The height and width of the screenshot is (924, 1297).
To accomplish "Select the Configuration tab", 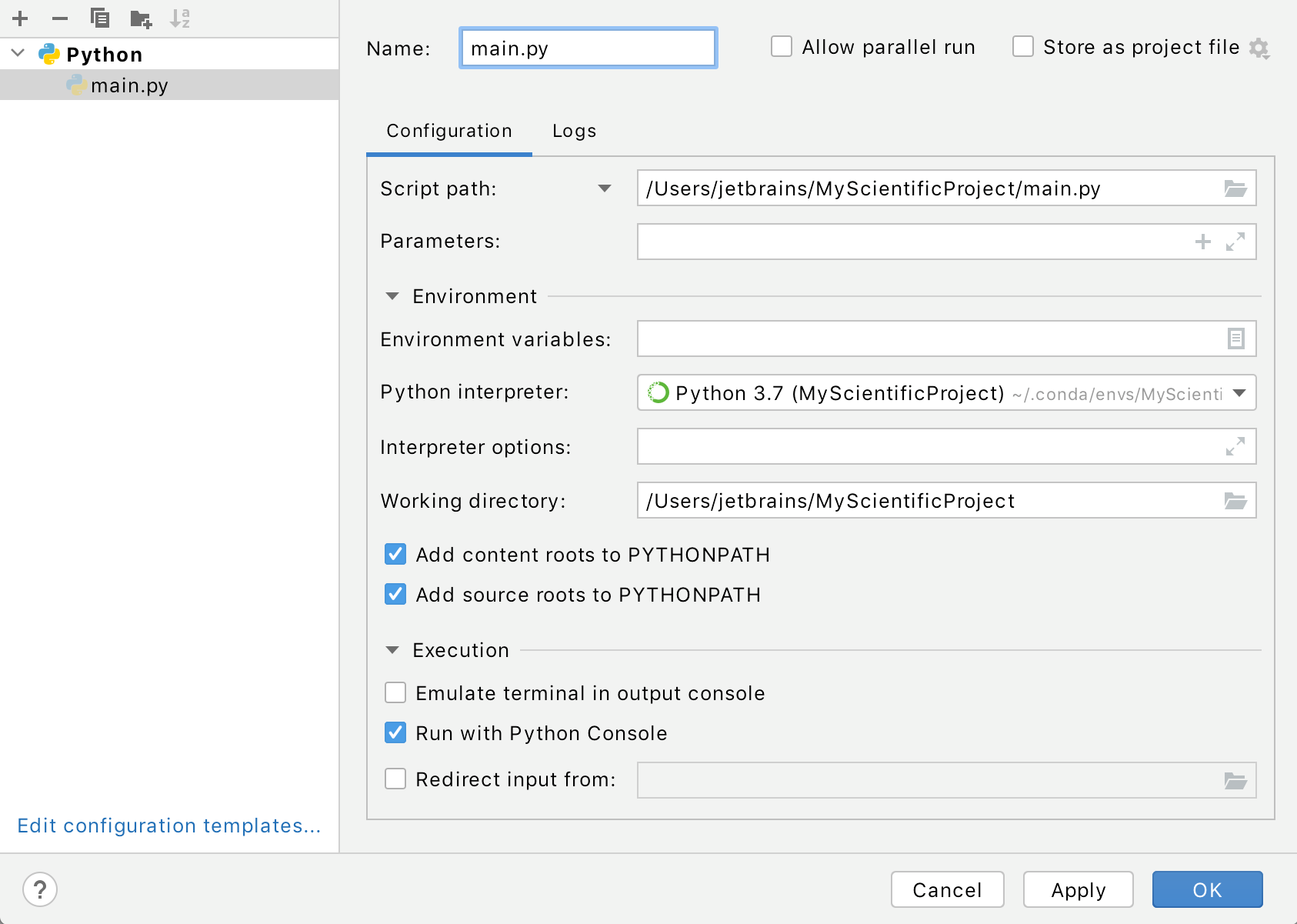I will click(x=448, y=131).
